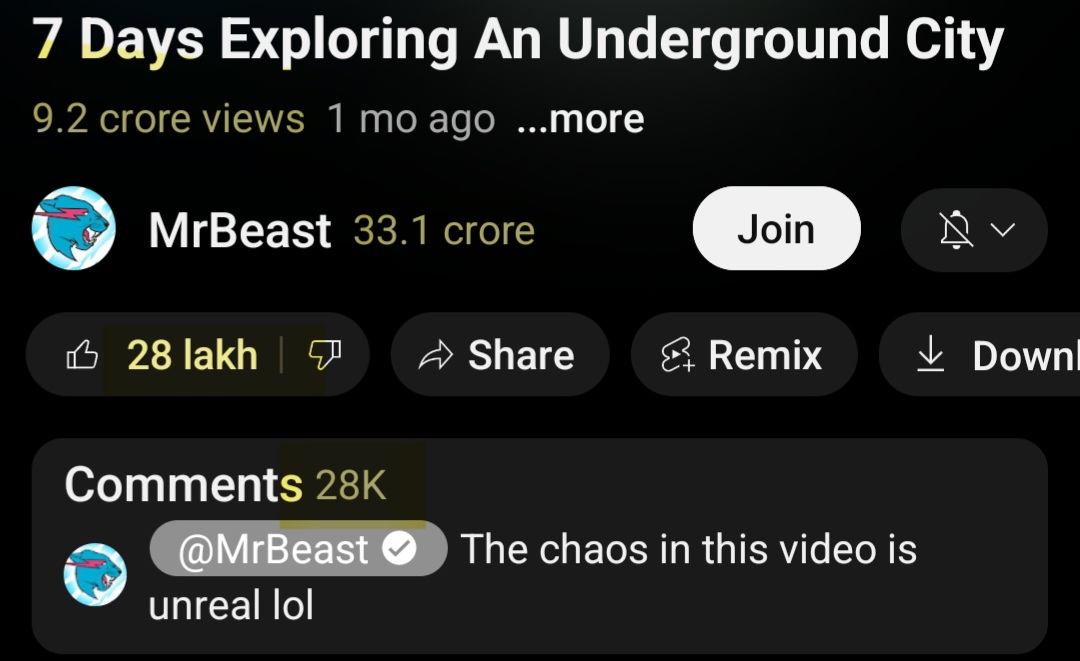Tap the thumbs-down dislike icon
This screenshot has height=661, width=1080.
324,355
